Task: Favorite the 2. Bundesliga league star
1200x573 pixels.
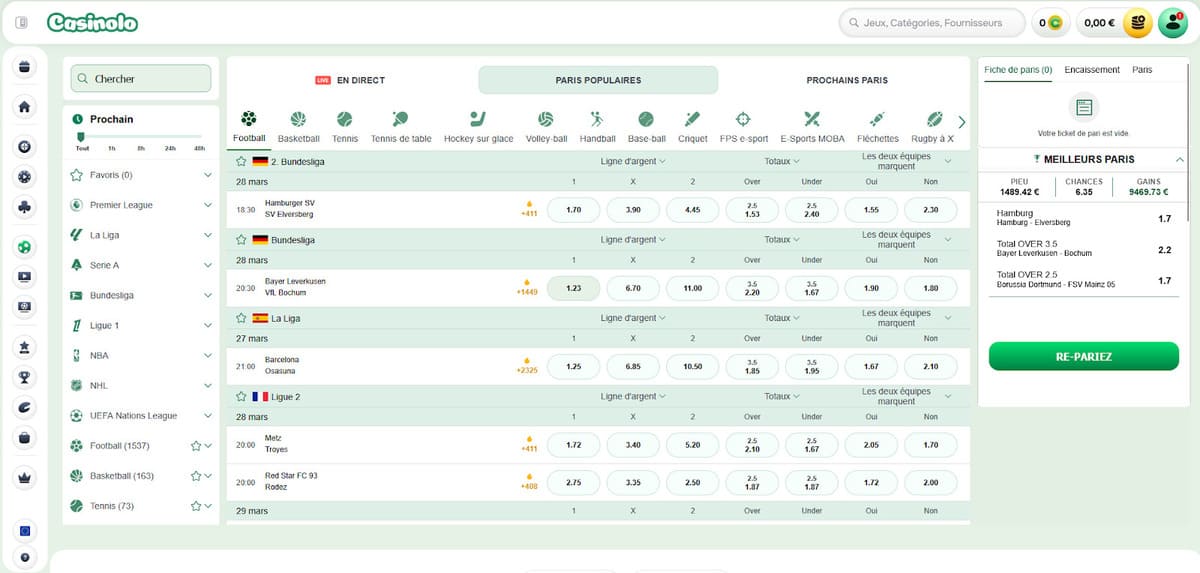Action: pos(241,161)
